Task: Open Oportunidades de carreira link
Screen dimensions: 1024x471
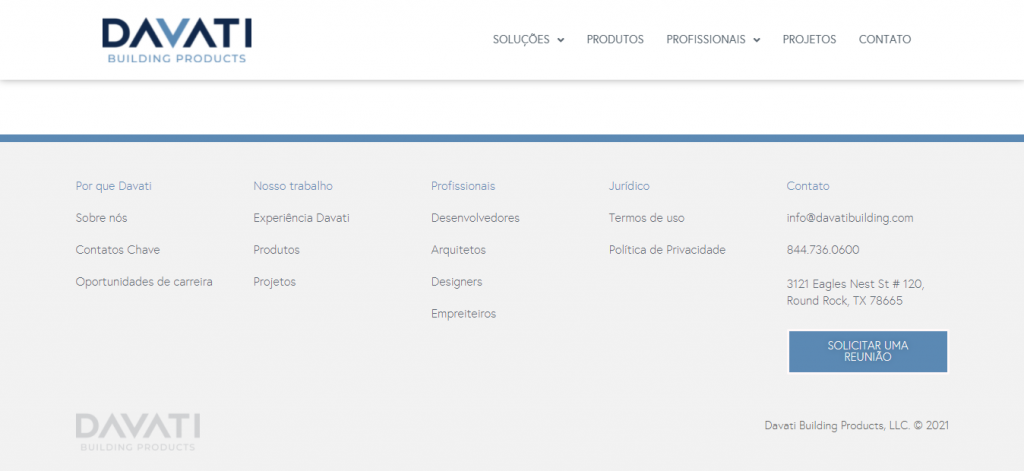Action: click(144, 282)
